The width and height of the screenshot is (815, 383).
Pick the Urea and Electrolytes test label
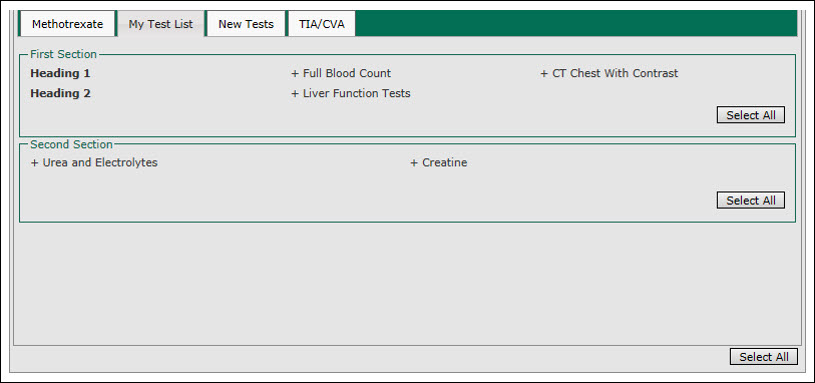click(100, 163)
